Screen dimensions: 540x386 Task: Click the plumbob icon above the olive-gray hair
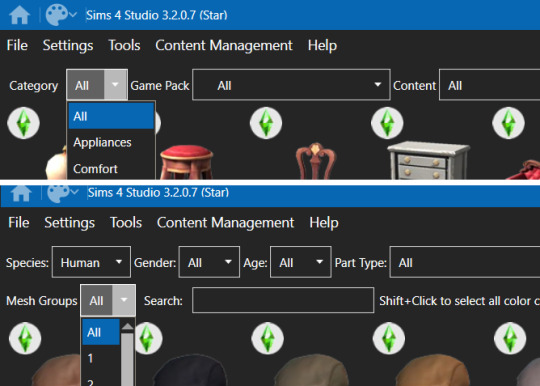(x=268, y=338)
